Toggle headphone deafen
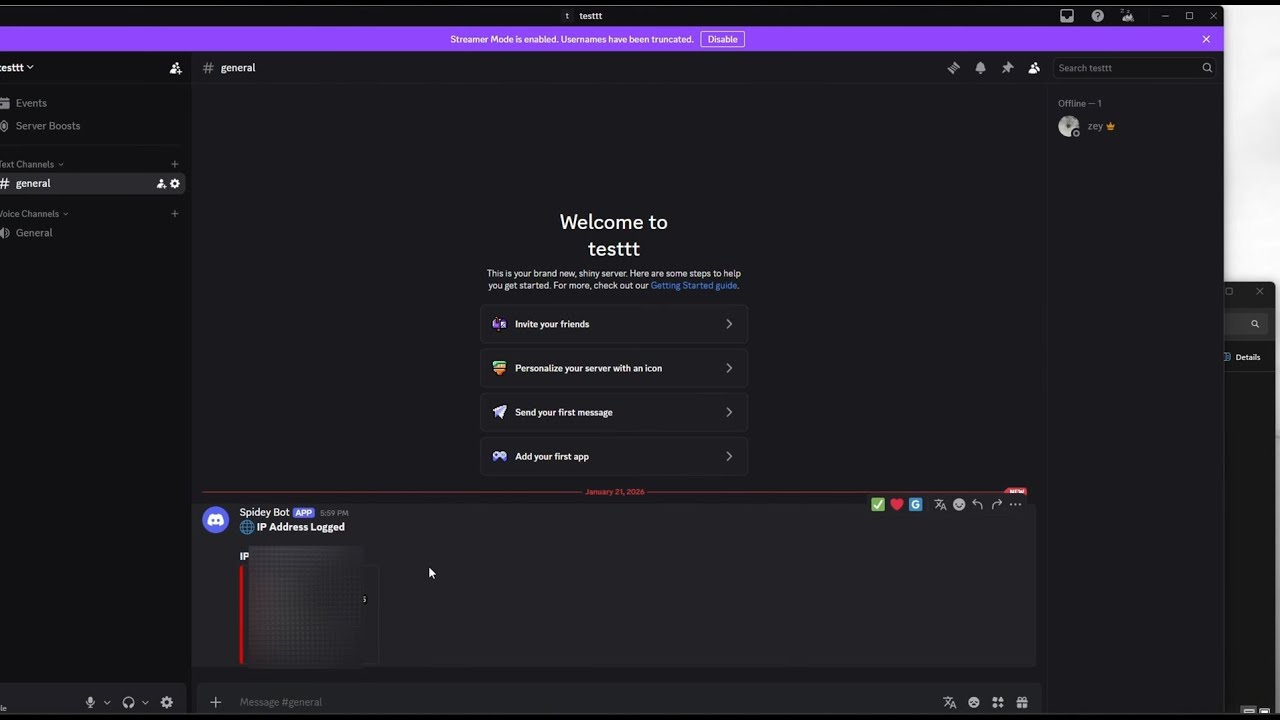The width and height of the screenshot is (1280, 720). click(128, 703)
